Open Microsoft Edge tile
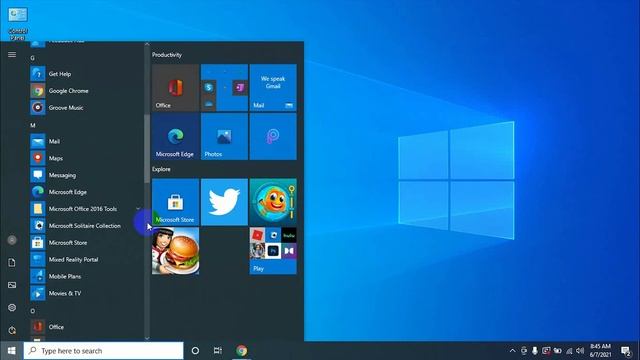Viewport: 640px width, 360px height. (176, 136)
